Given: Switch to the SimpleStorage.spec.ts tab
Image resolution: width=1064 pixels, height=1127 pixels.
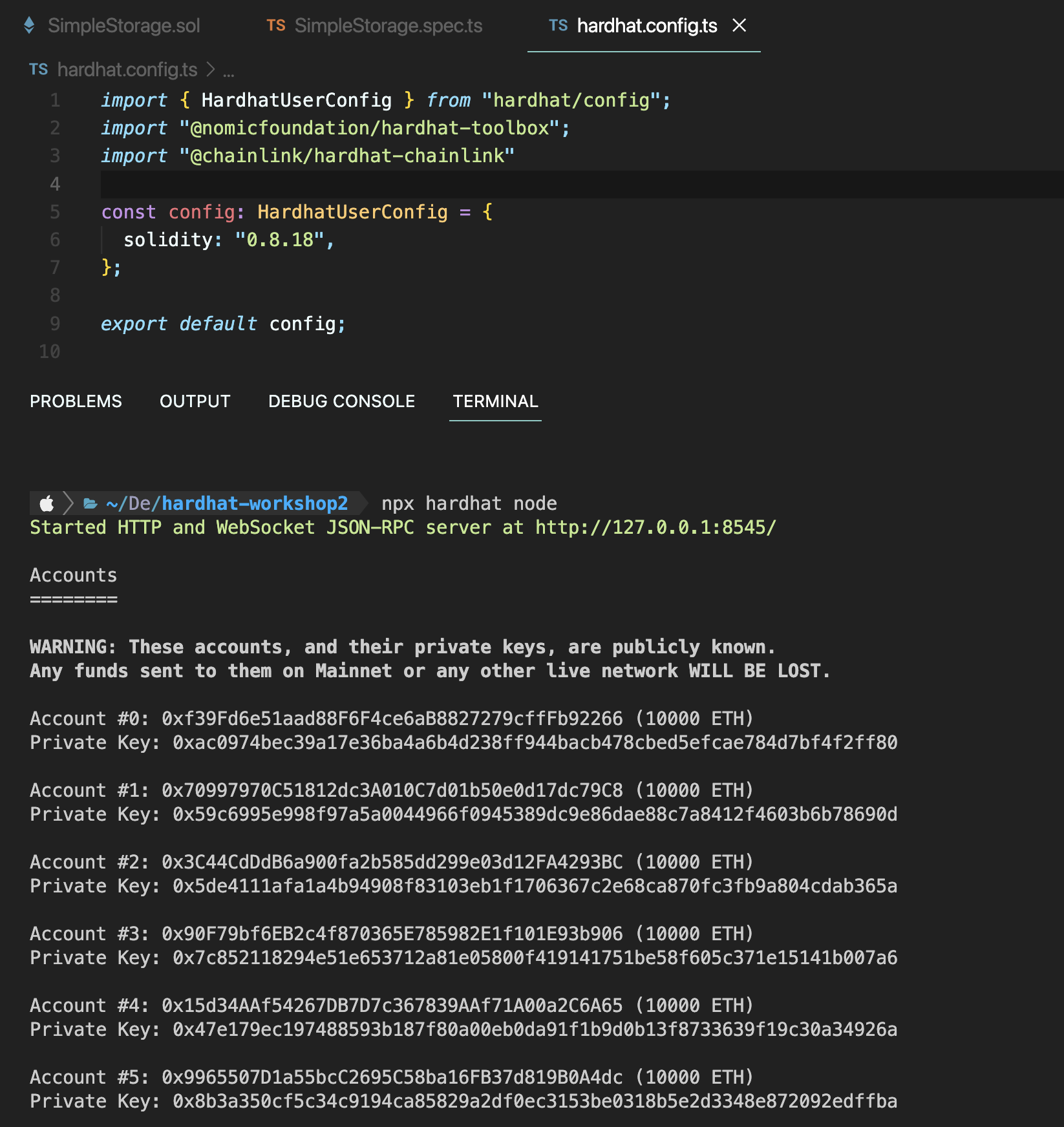Looking at the screenshot, I should click(375, 26).
